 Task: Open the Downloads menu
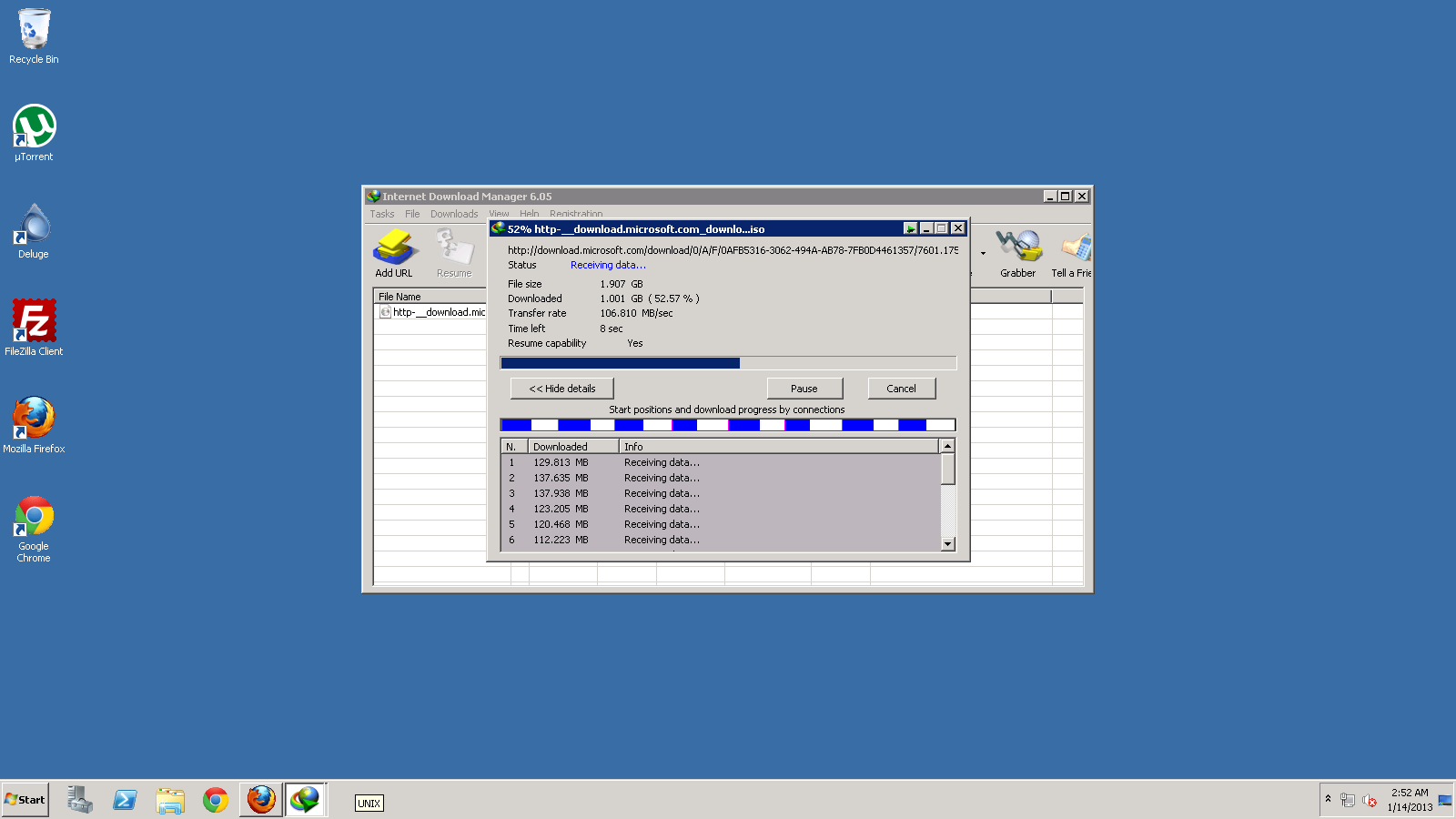tap(454, 214)
